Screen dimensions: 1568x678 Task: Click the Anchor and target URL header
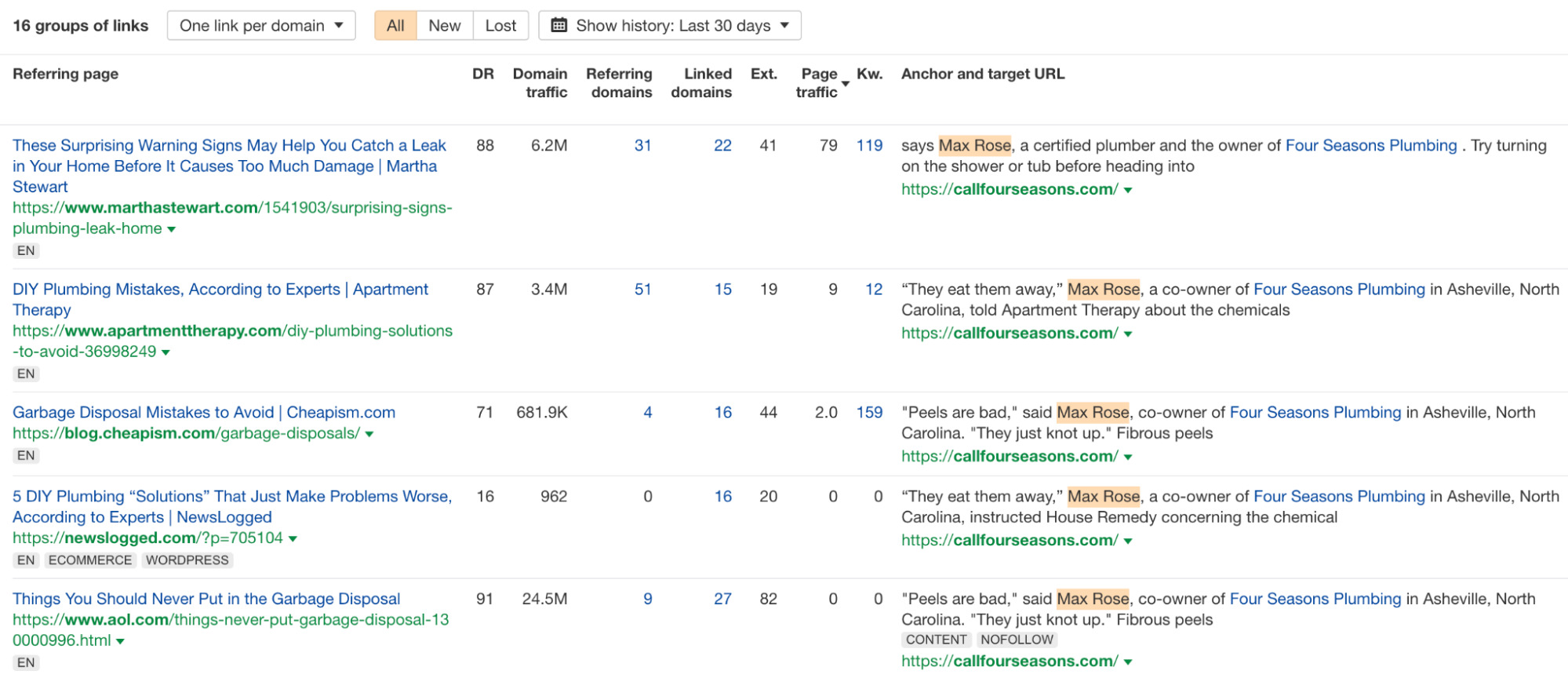(x=983, y=74)
